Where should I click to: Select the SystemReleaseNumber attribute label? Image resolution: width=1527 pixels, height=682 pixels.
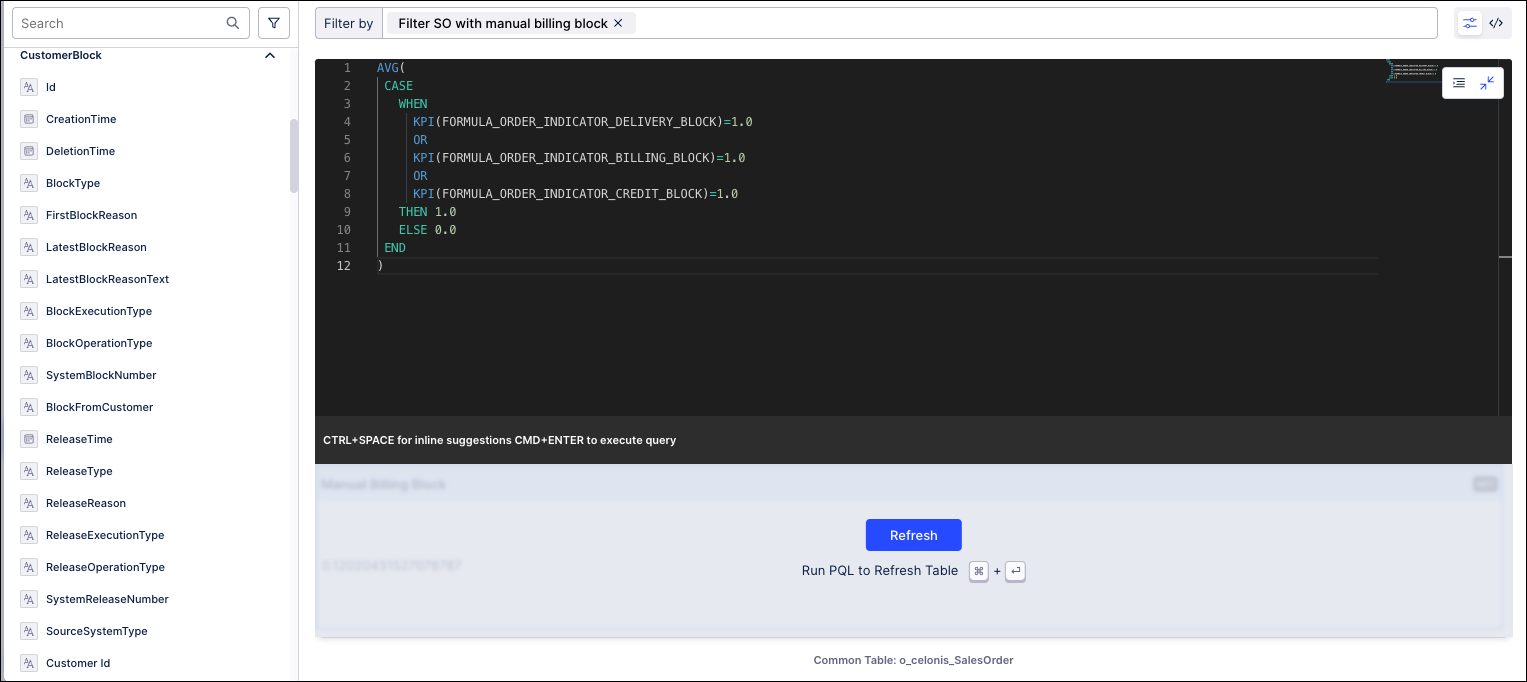click(107, 599)
